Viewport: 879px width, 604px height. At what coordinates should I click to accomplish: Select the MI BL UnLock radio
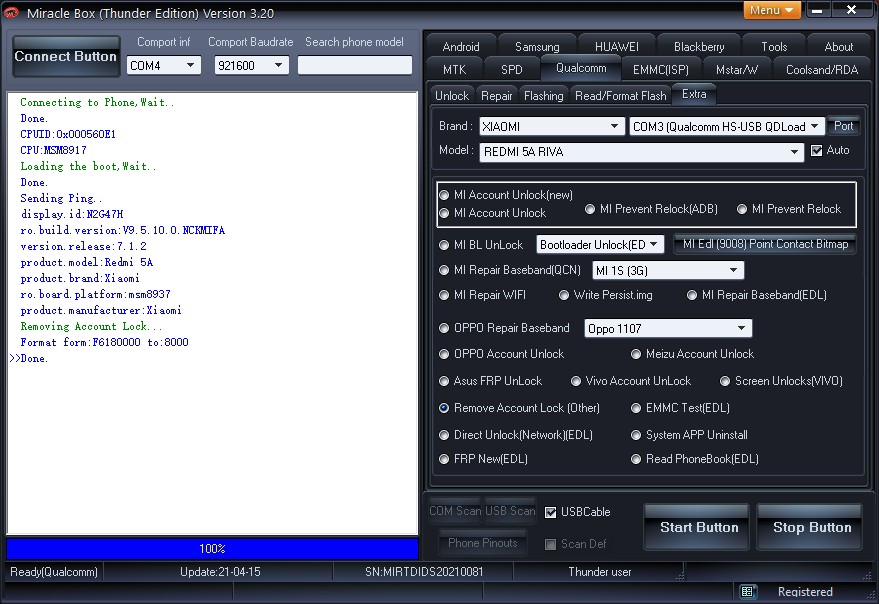[x=444, y=245]
